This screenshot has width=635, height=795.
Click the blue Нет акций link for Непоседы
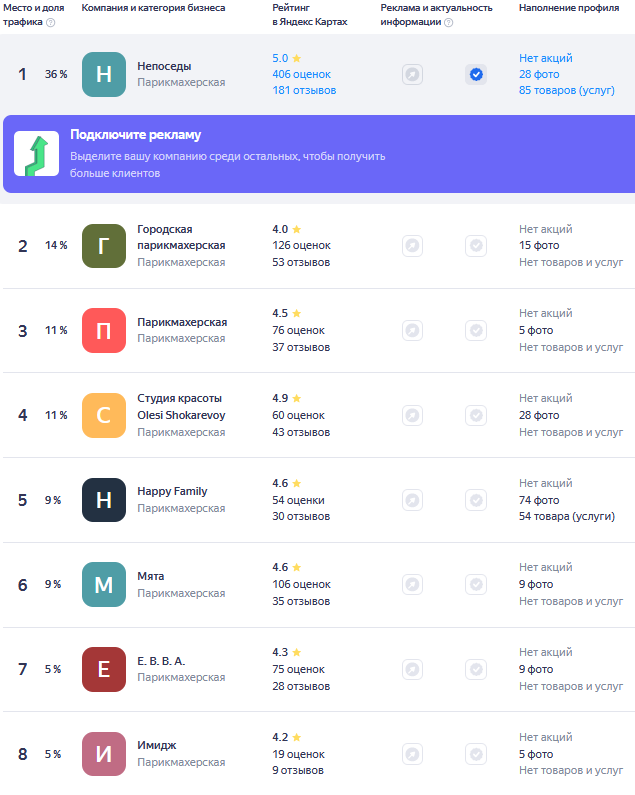pos(546,58)
